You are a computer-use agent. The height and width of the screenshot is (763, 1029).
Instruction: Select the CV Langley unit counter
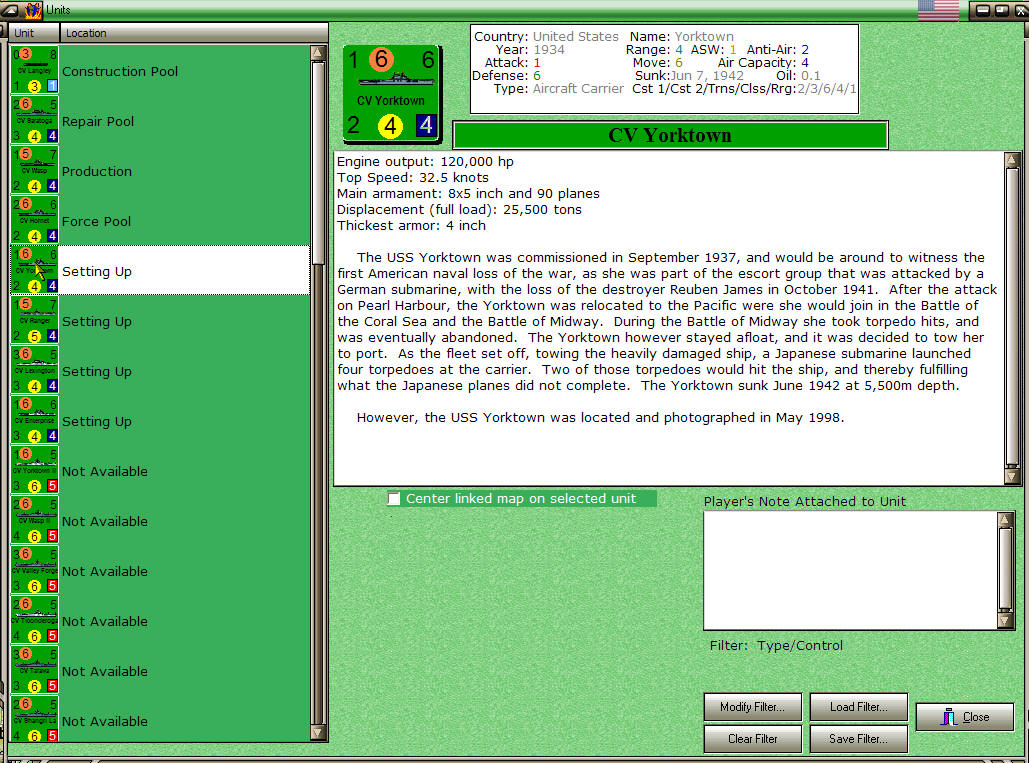(34, 70)
